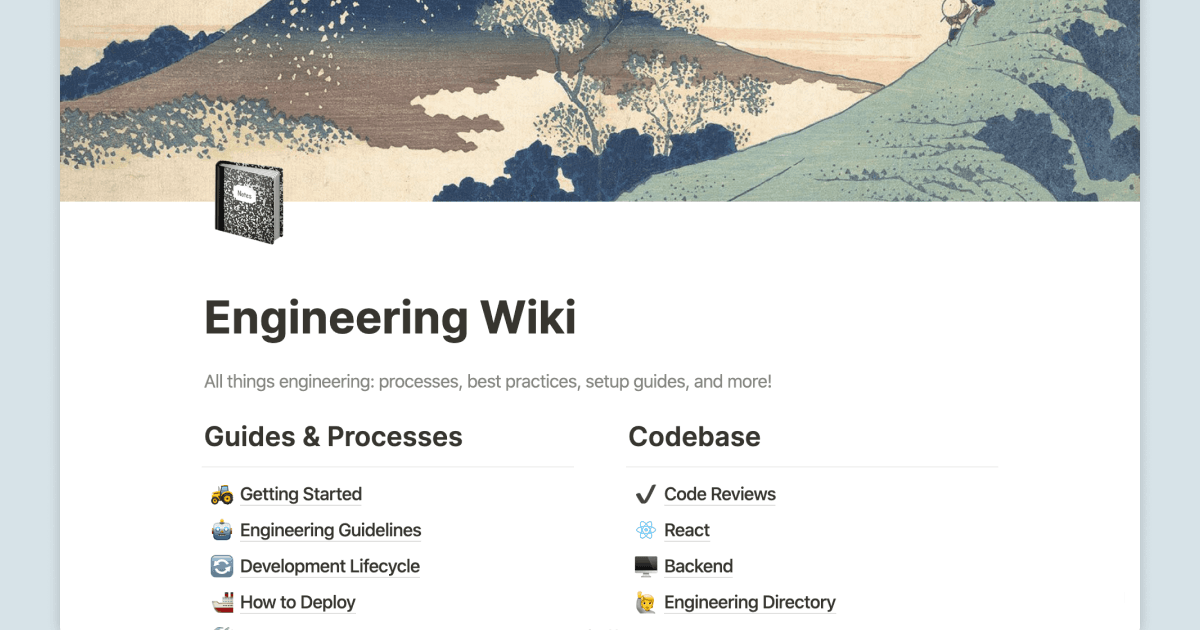Open the Code Reviews page
This screenshot has height=630, width=1200.
pyautogui.click(x=720, y=494)
